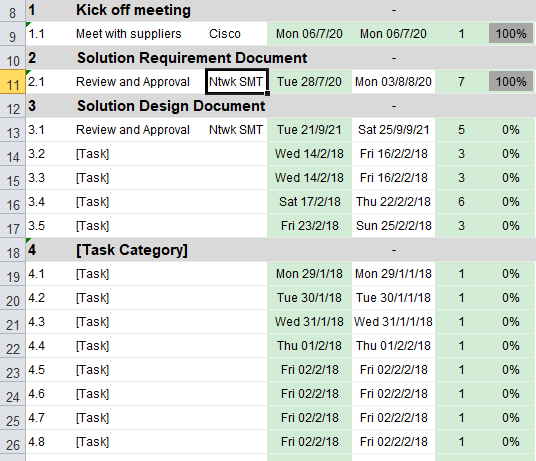The image size is (536, 461).
Task: Select the 100% progress cell for task 2.1
Action: tap(511, 82)
